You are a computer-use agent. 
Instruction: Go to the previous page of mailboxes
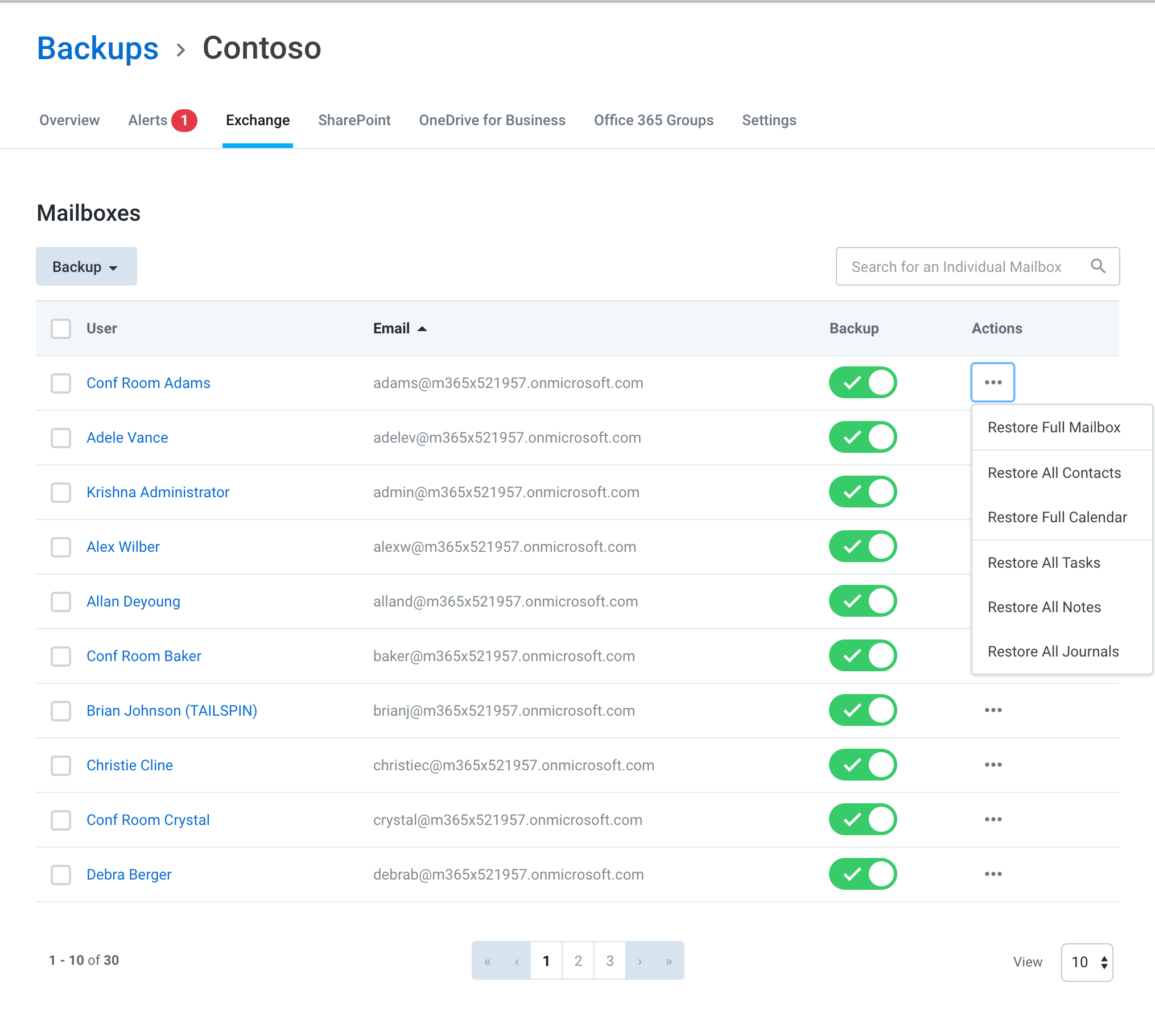pyautogui.click(x=516, y=960)
